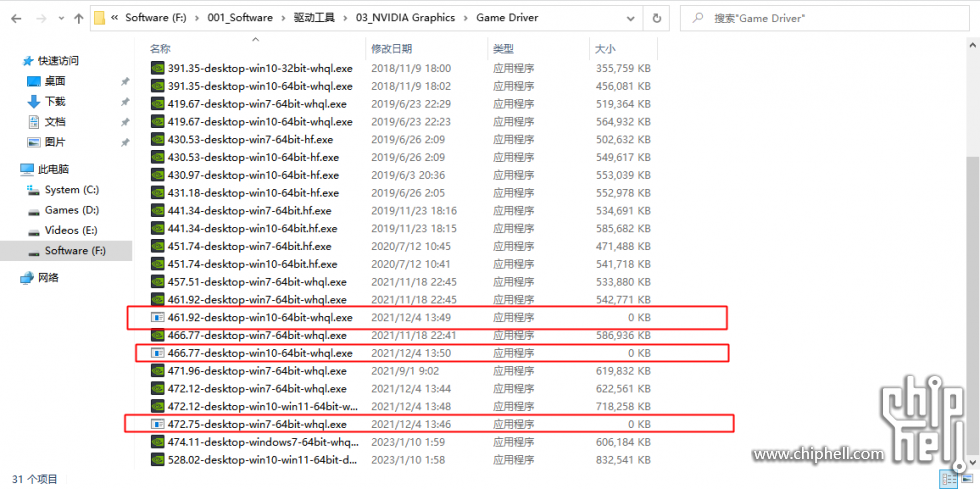Select Game Driver breadcrumb segment
This screenshot has width=980, height=489.
[x=507, y=18]
